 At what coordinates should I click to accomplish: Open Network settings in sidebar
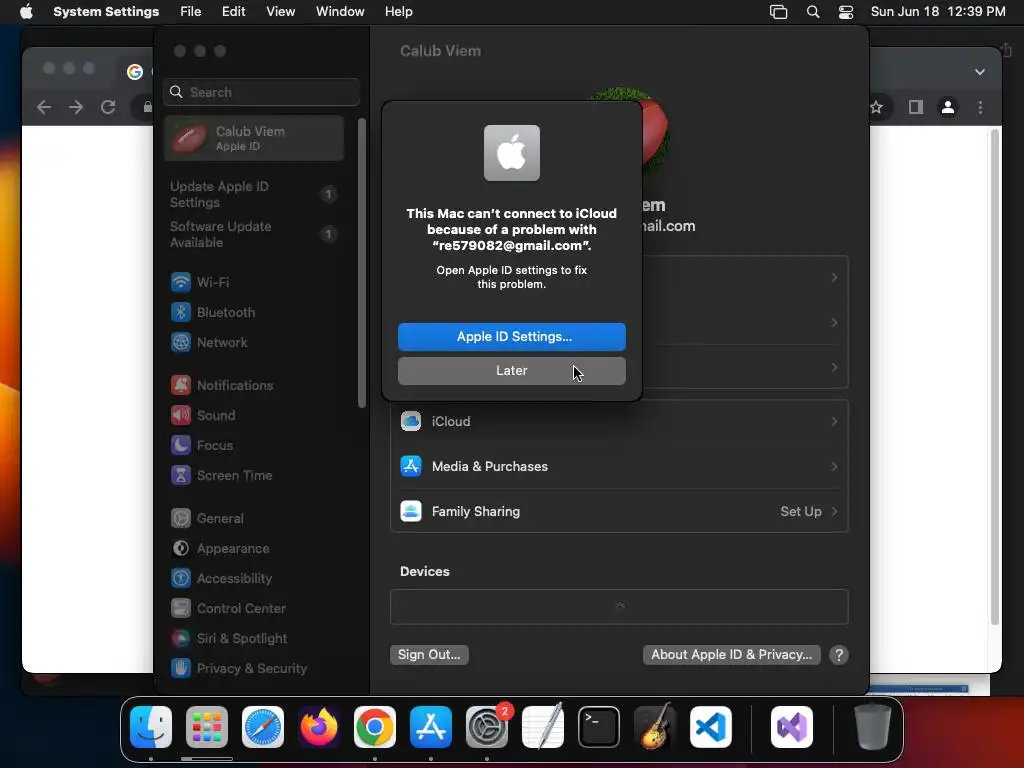tap(209, 342)
